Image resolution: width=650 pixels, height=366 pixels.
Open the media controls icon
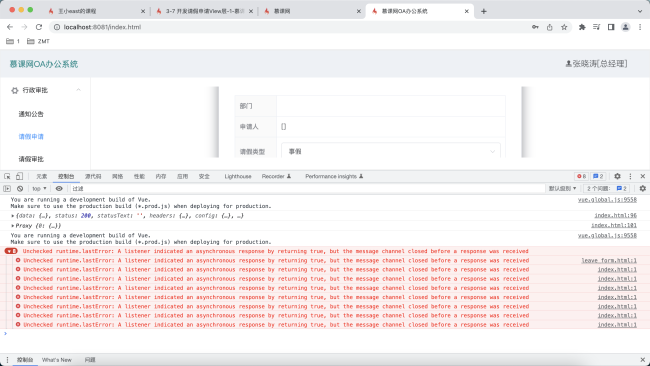(596, 27)
